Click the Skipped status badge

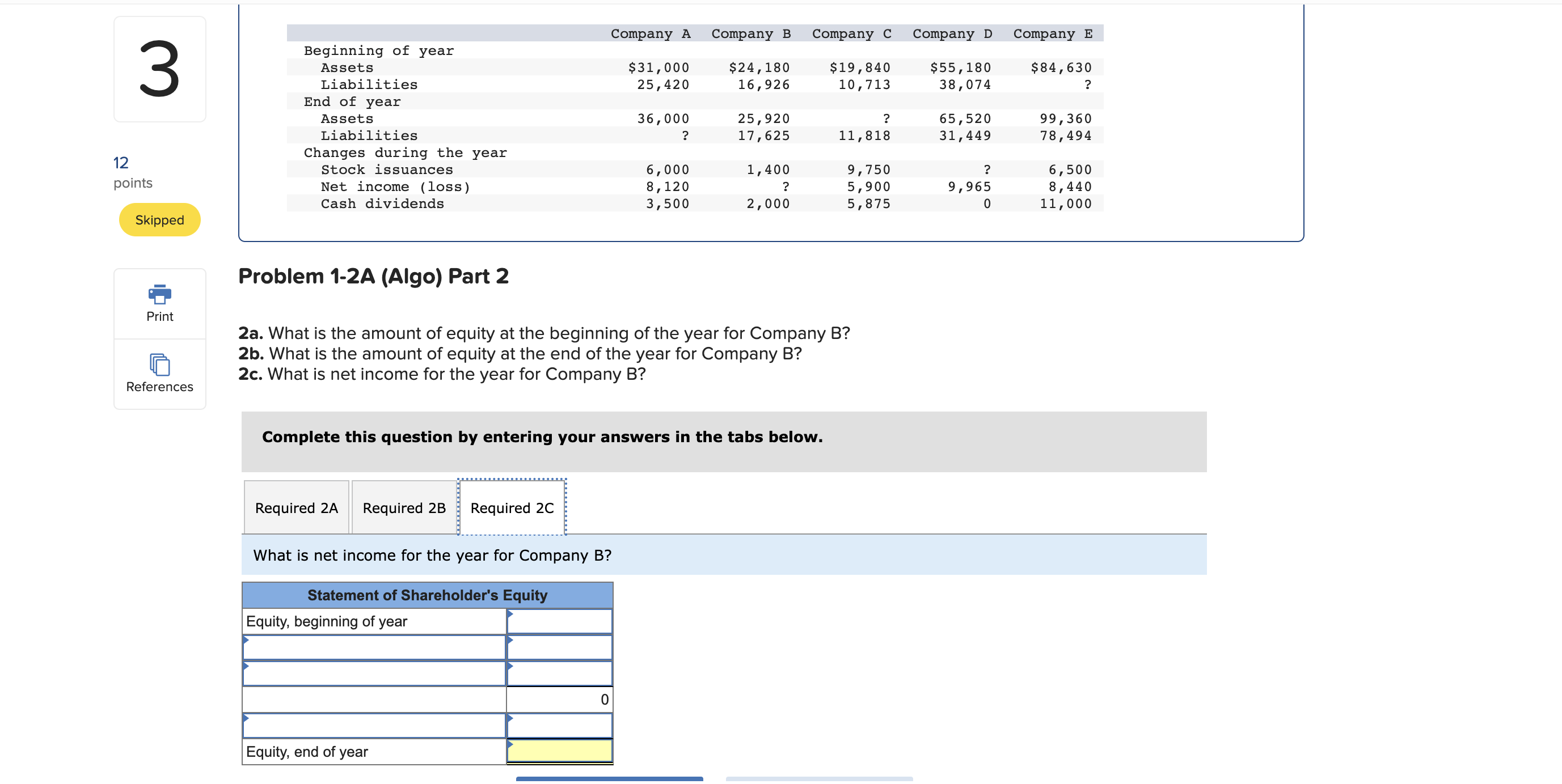click(159, 219)
